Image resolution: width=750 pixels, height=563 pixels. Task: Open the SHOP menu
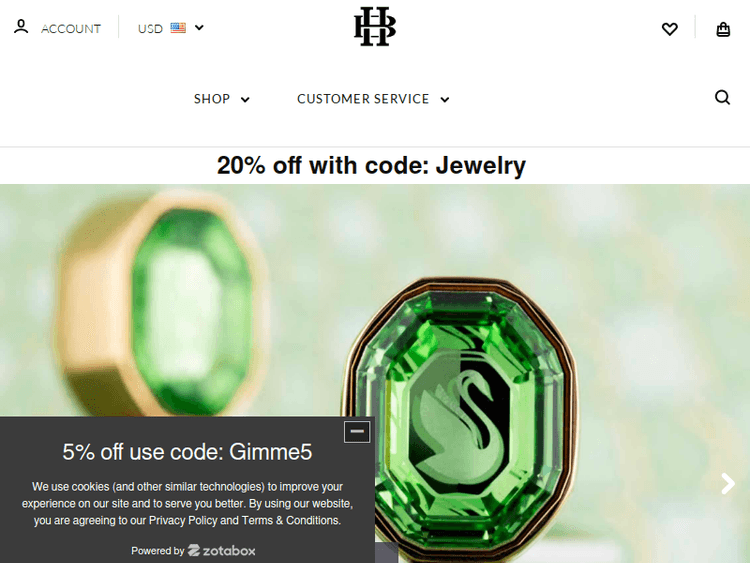(x=212, y=99)
